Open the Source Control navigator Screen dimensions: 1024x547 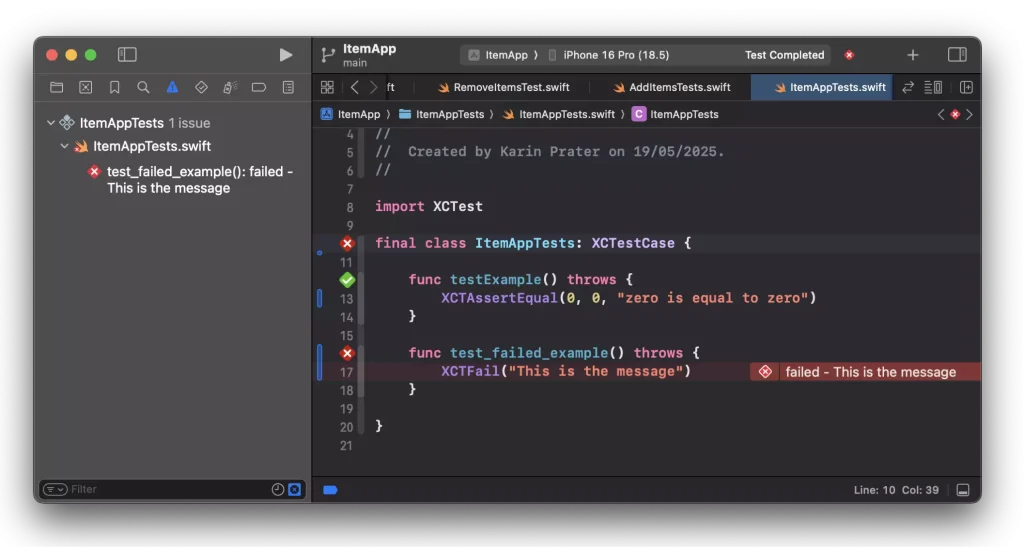(85, 88)
